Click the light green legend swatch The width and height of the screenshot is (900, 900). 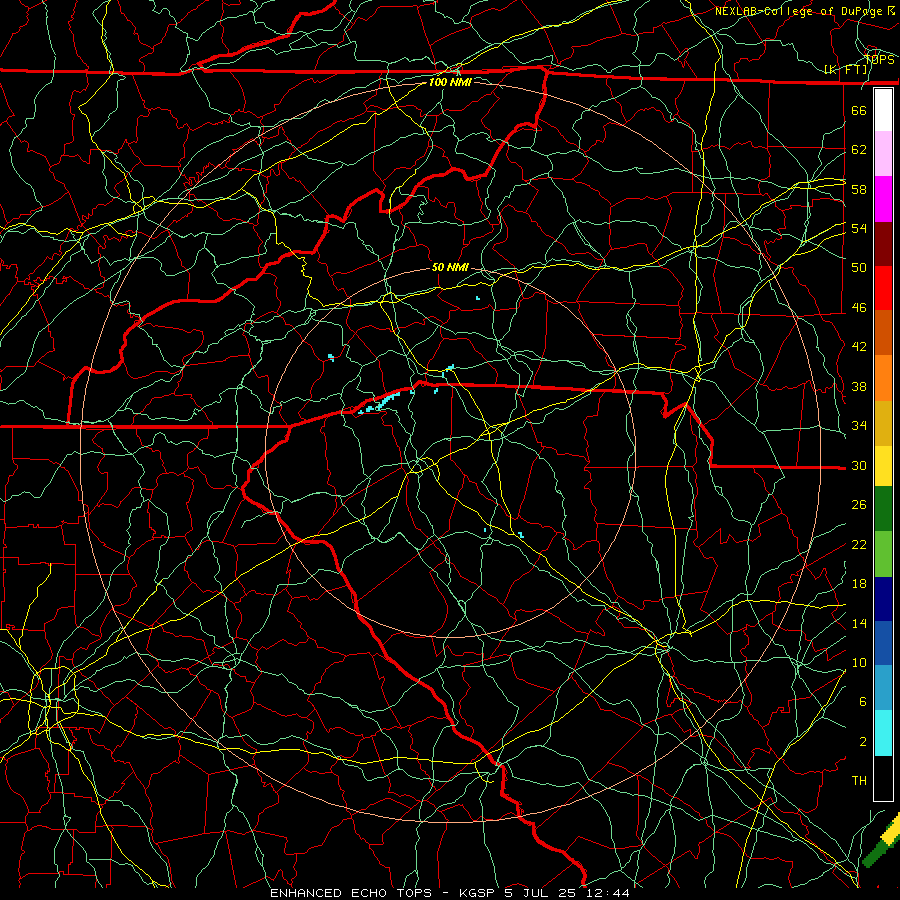(883, 554)
